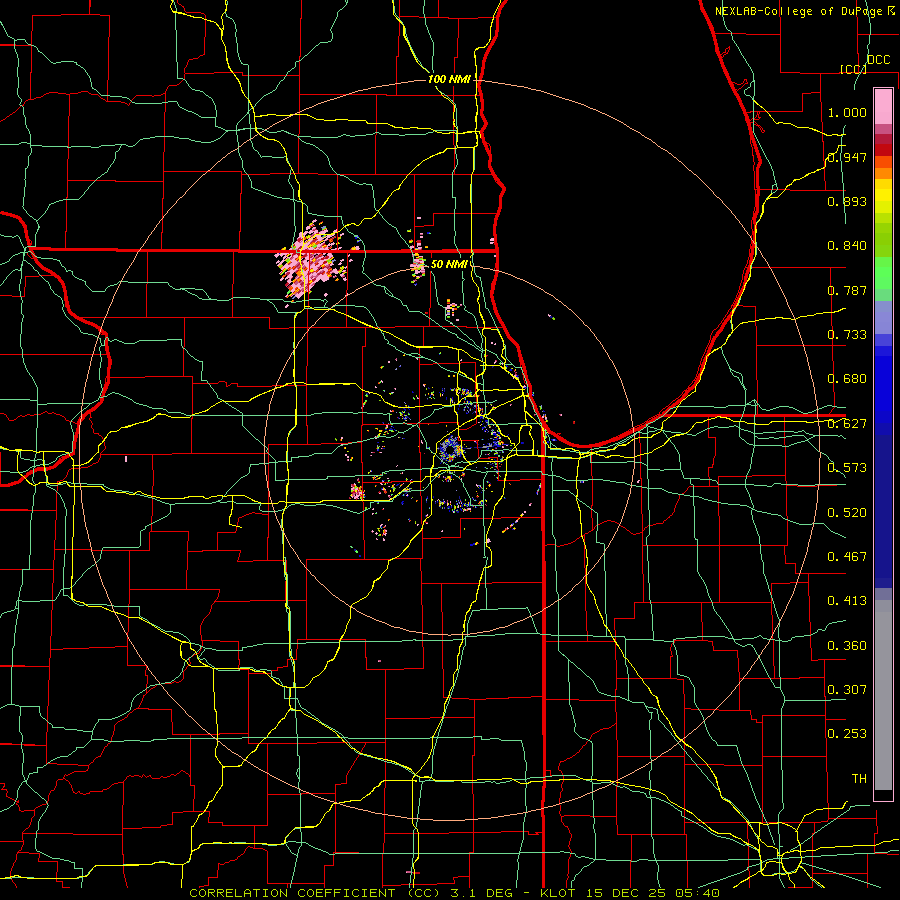Click the 0.520 legend value
The height and width of the screenshot is (900, 900).
click(x=847, y=513)
